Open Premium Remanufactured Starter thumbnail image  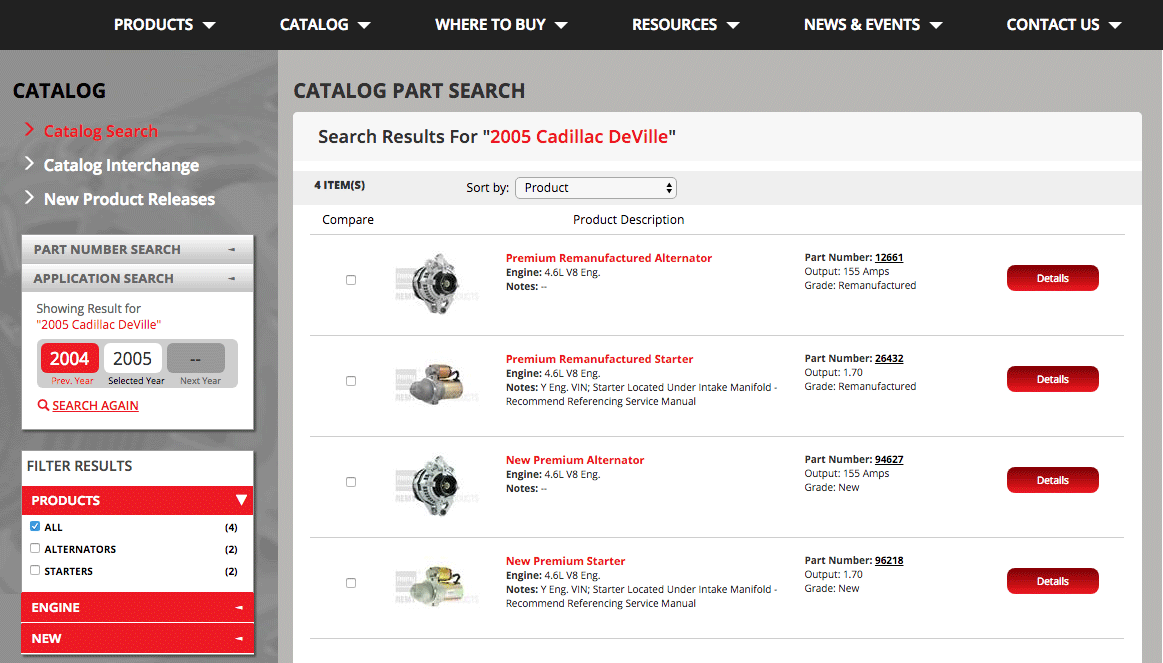coord(437,384)
